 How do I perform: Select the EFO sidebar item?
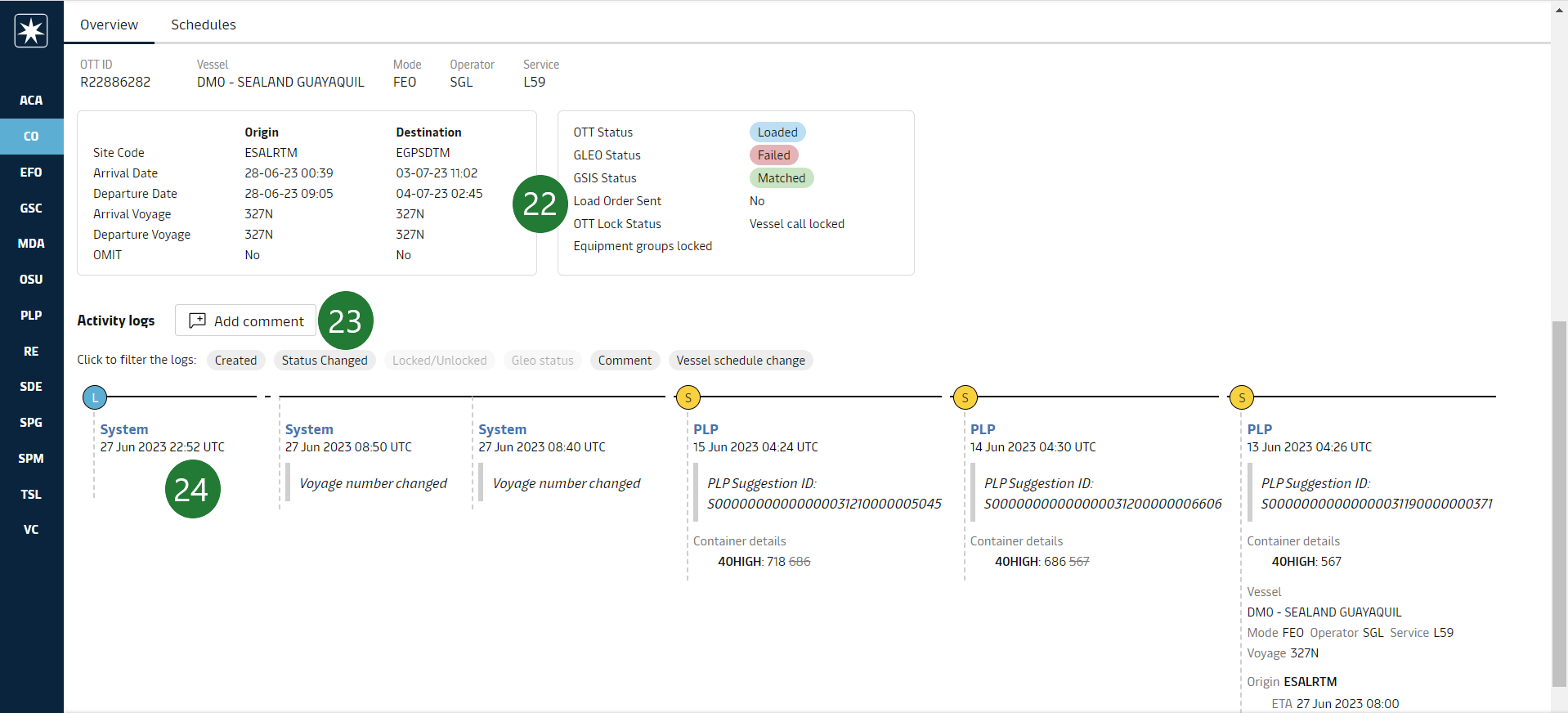coord(31,173)
